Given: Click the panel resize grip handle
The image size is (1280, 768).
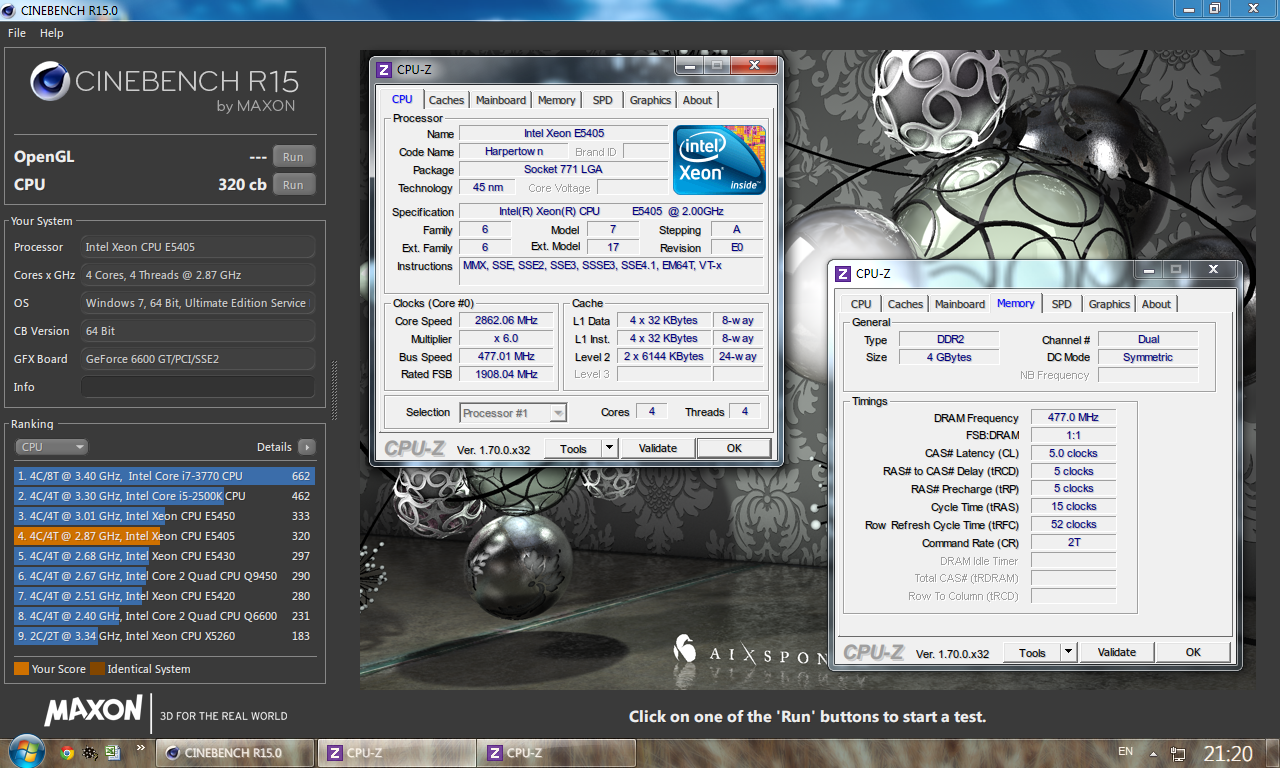Looking at the screenshot, I should click(x=333, y=390).
